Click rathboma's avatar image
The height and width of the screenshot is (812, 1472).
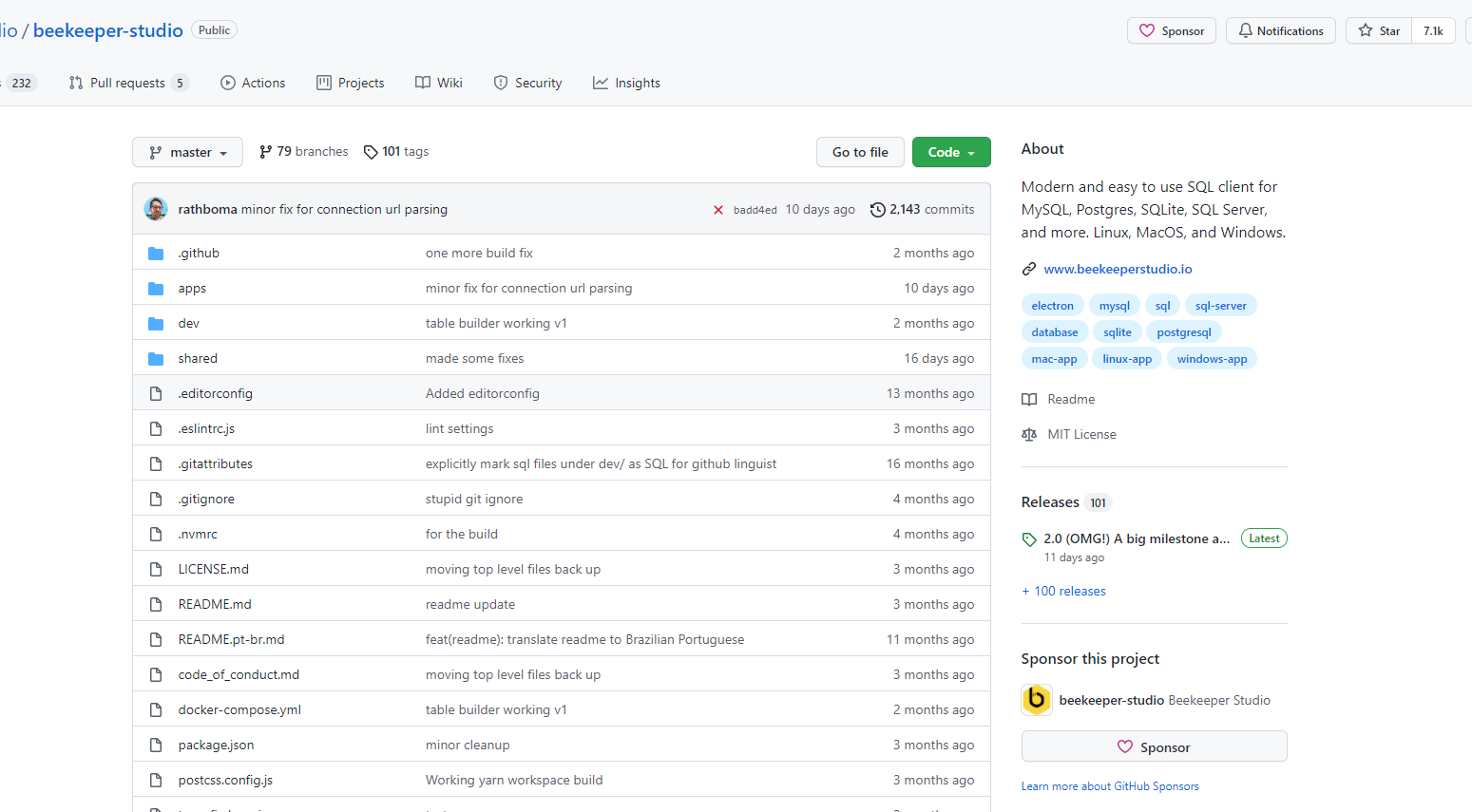click(156, 209)
